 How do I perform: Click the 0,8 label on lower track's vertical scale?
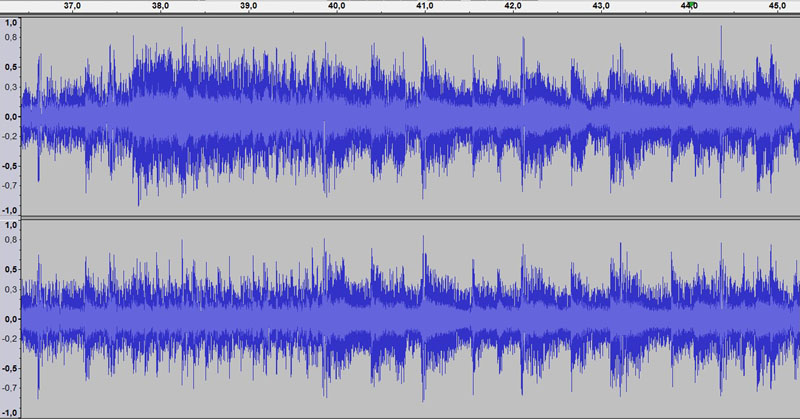coord(11,239)
